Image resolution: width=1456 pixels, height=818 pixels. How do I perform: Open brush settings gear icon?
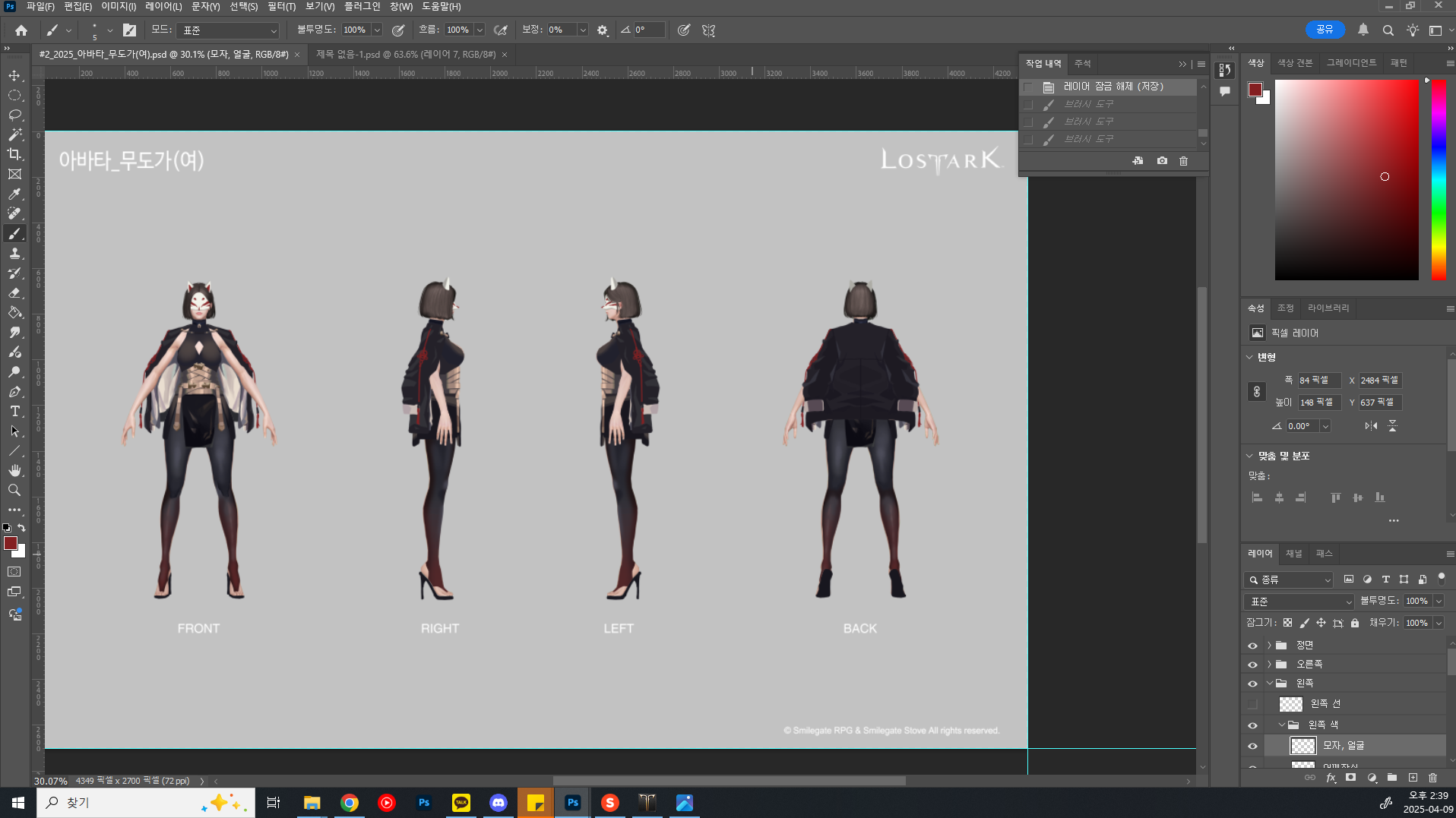point(603,30)
